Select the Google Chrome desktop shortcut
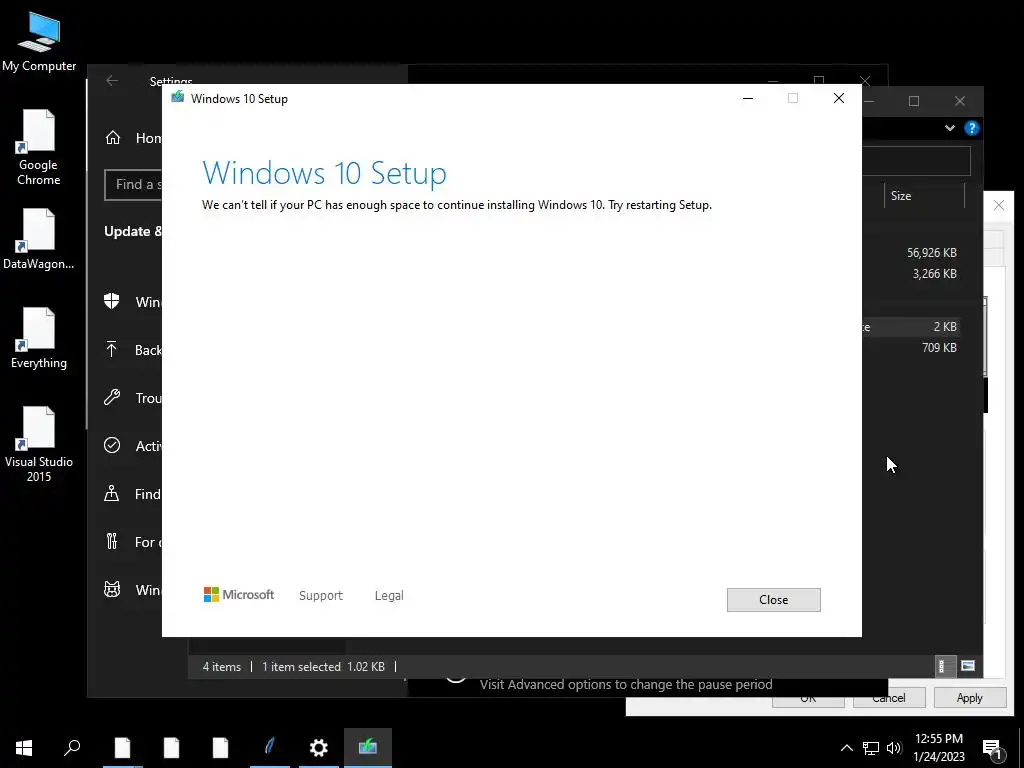1024x768 pixels. [x=39, y=148]
